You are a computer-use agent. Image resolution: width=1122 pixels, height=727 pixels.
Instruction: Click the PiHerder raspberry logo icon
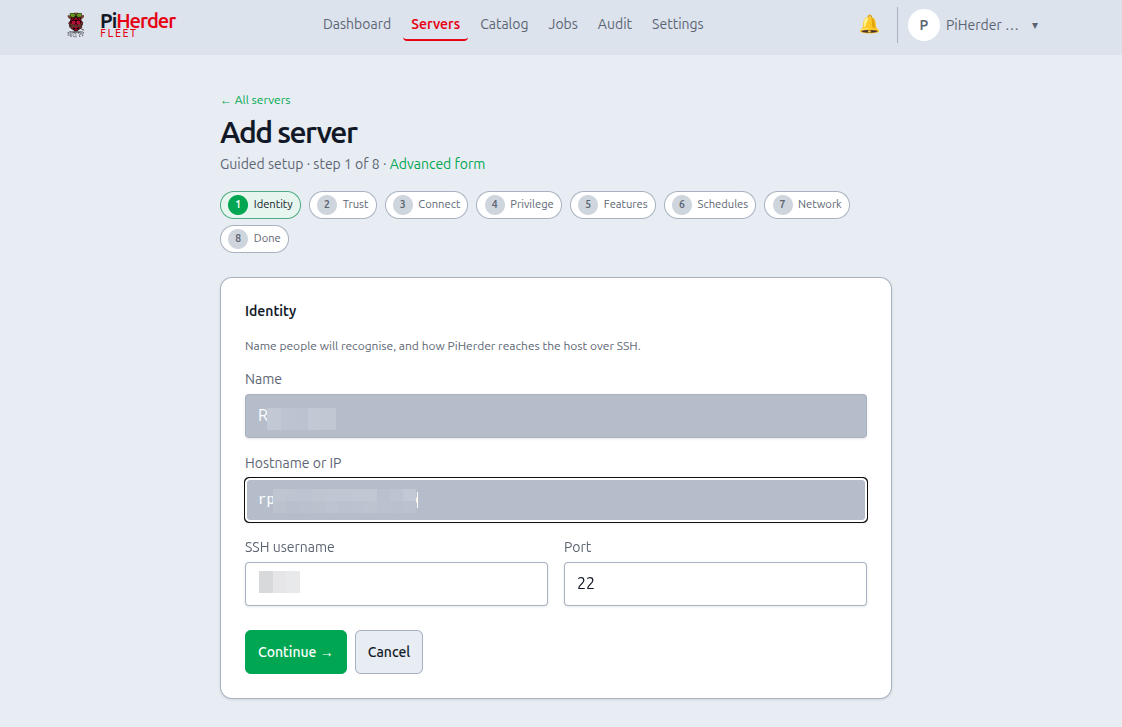pos(76,24)
